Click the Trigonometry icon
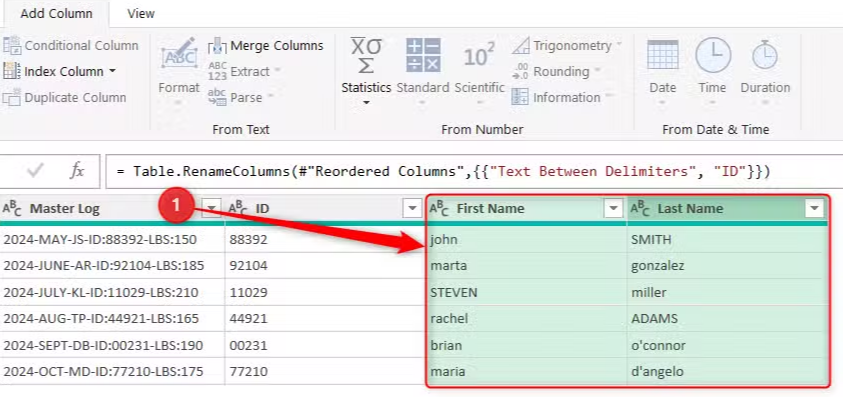Image resolution: width=843 pixels, height=397 pixels. coord(520,46)
